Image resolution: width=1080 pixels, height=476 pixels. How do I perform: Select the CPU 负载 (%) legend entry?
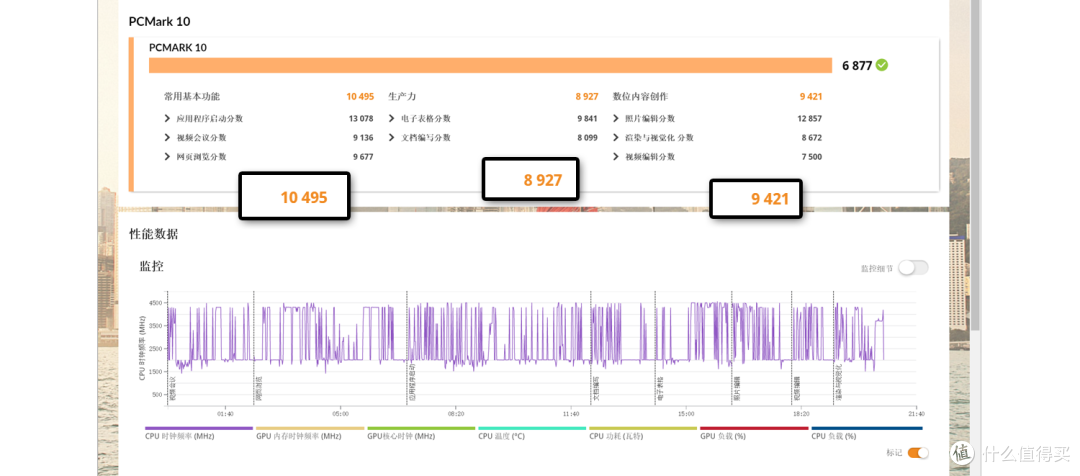[x=866, y=433]
